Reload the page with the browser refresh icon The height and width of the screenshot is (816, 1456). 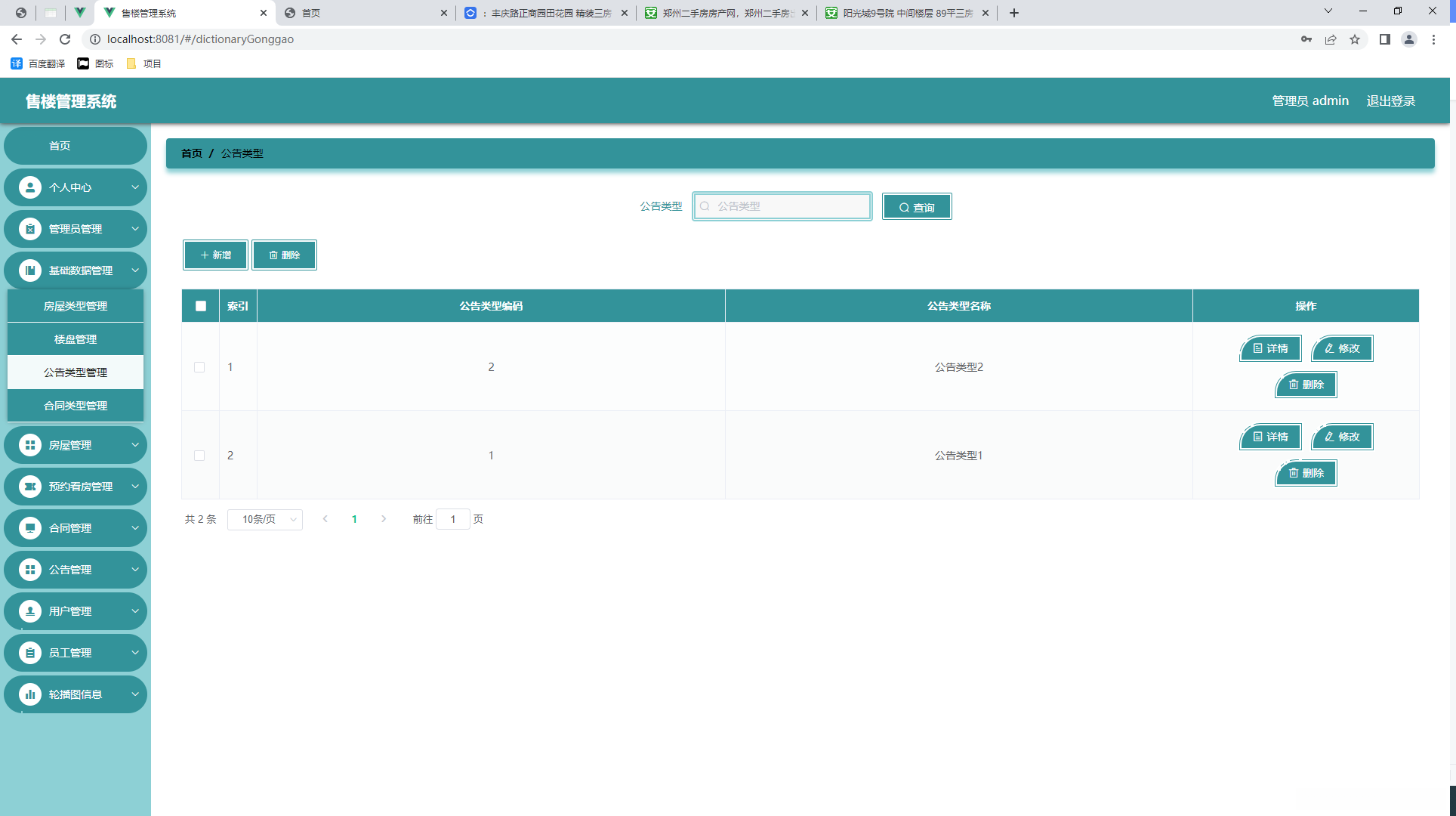pos(65,39)
